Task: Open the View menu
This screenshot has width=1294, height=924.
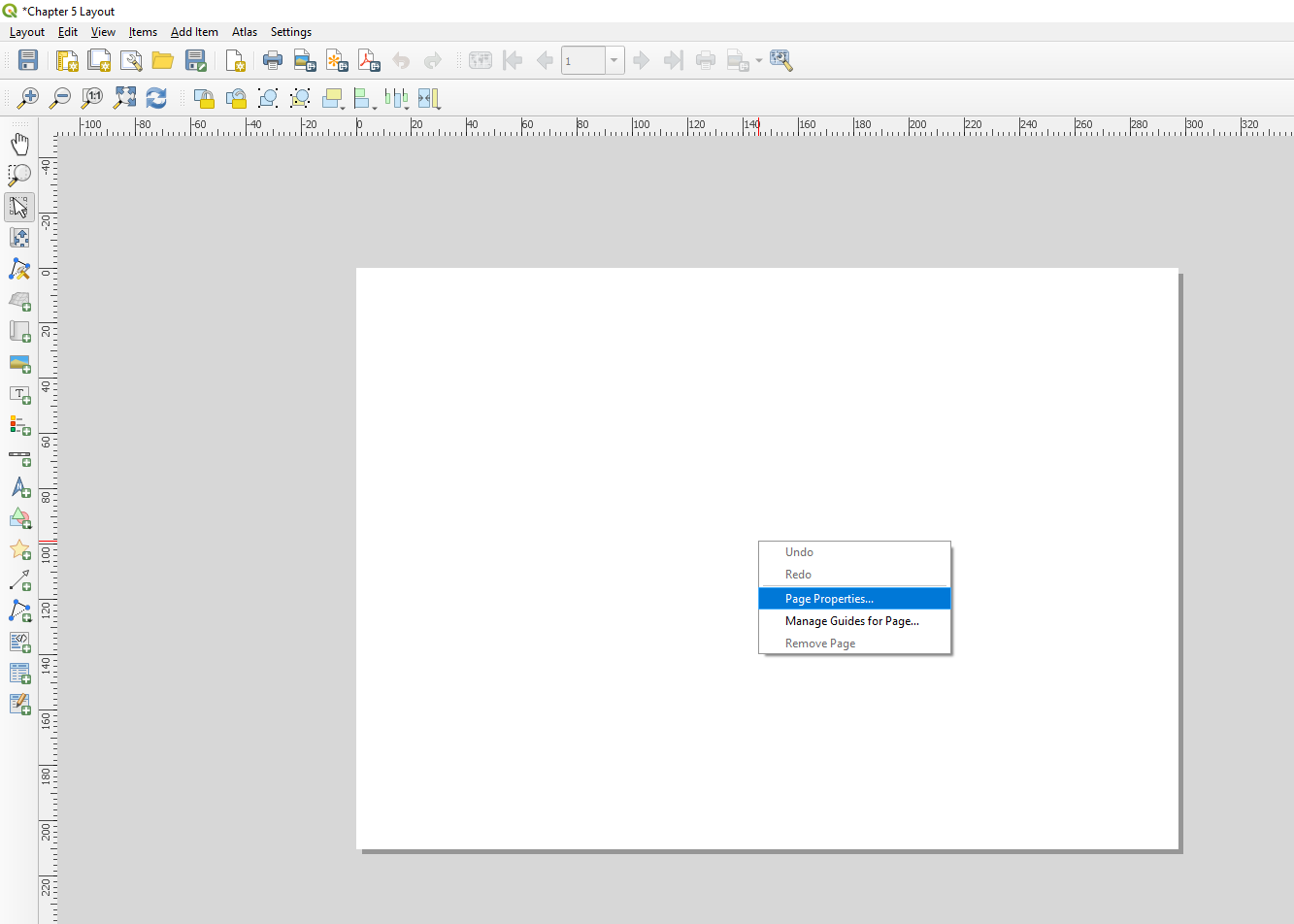Action: pyautogui.click(x=103, y=32)
